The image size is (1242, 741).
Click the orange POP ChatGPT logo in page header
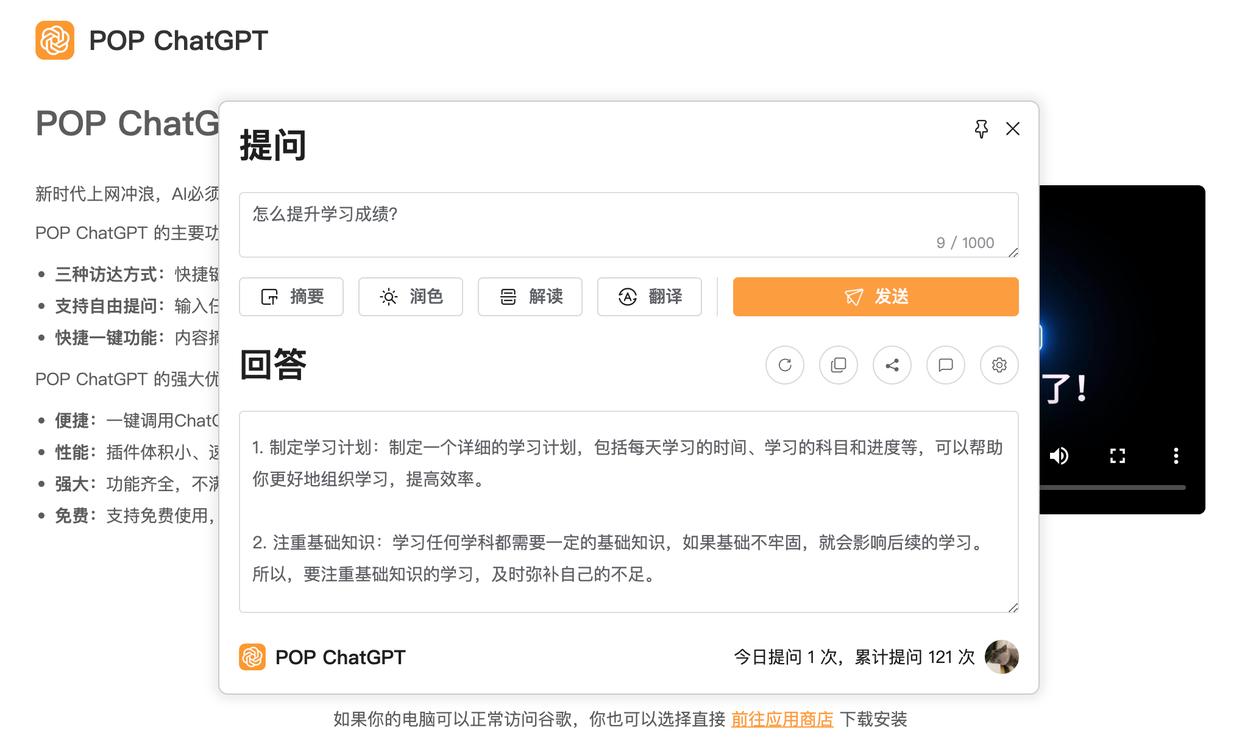55,41
